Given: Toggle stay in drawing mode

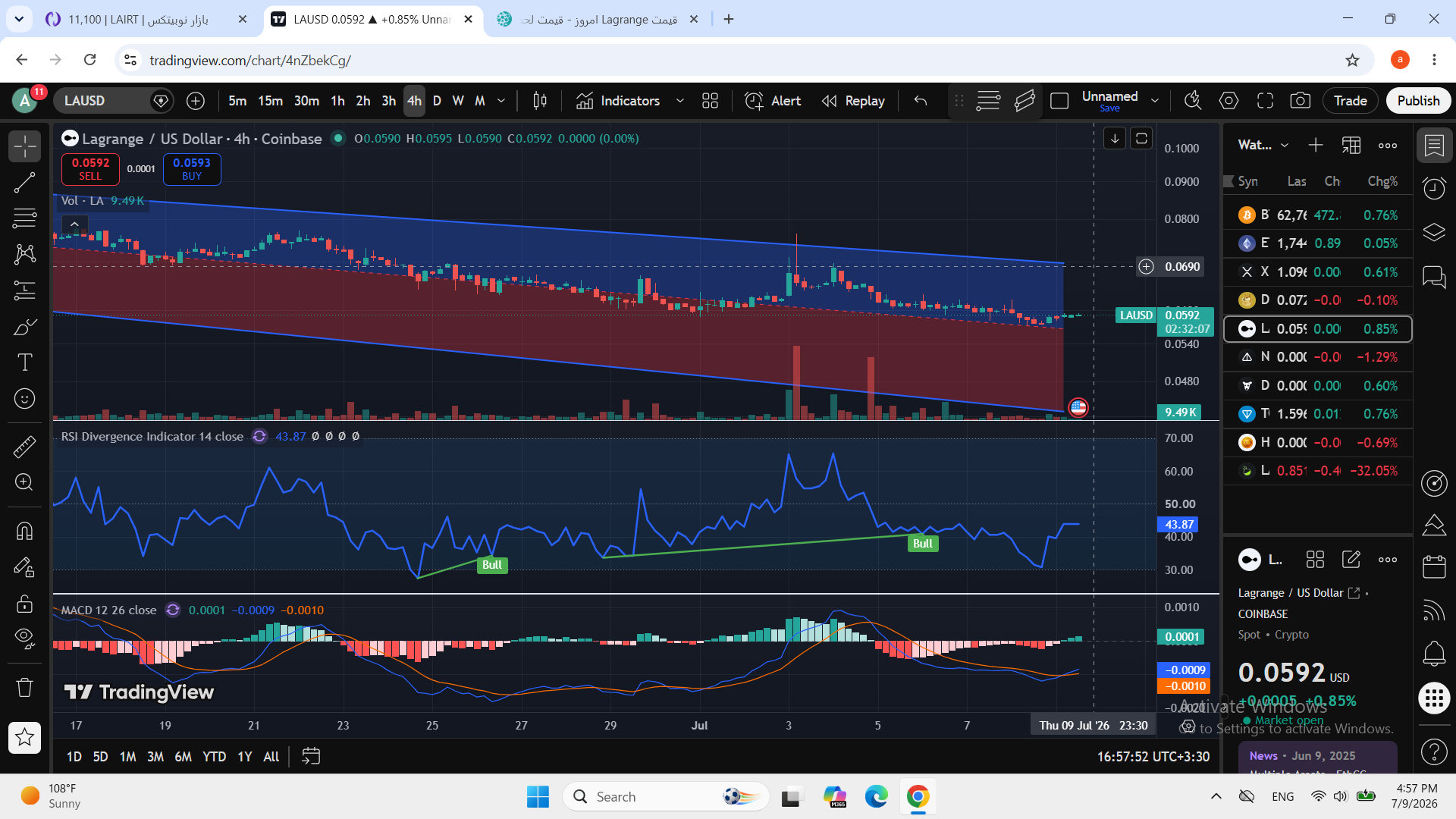Looking at the screenshot, I should pos(24,567).
